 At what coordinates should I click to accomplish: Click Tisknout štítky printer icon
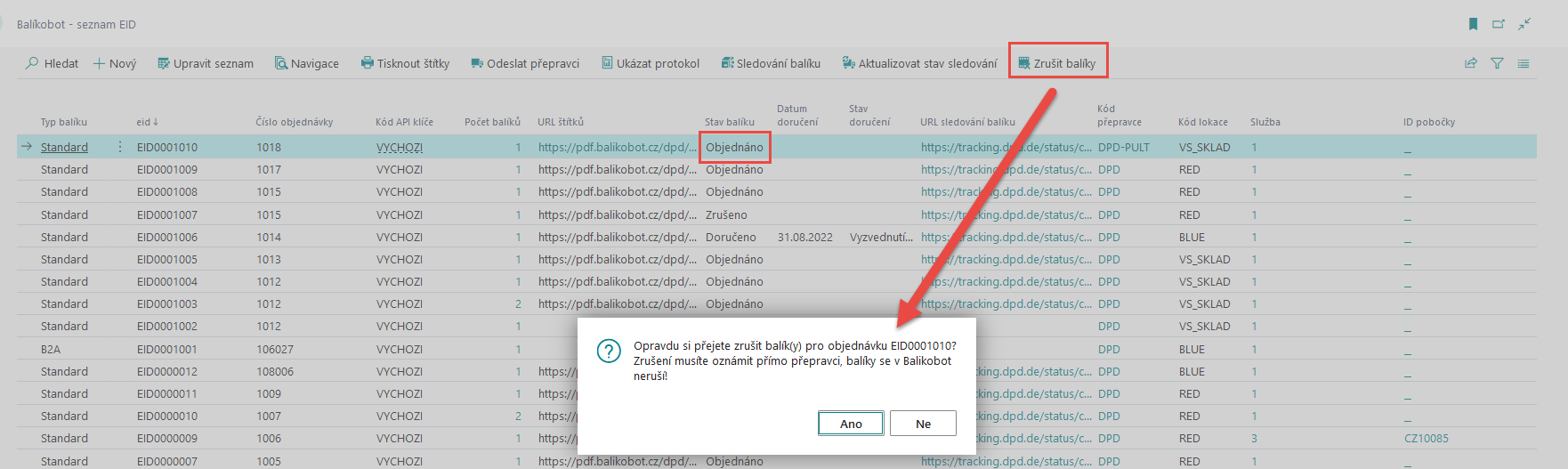coord(367,63)
